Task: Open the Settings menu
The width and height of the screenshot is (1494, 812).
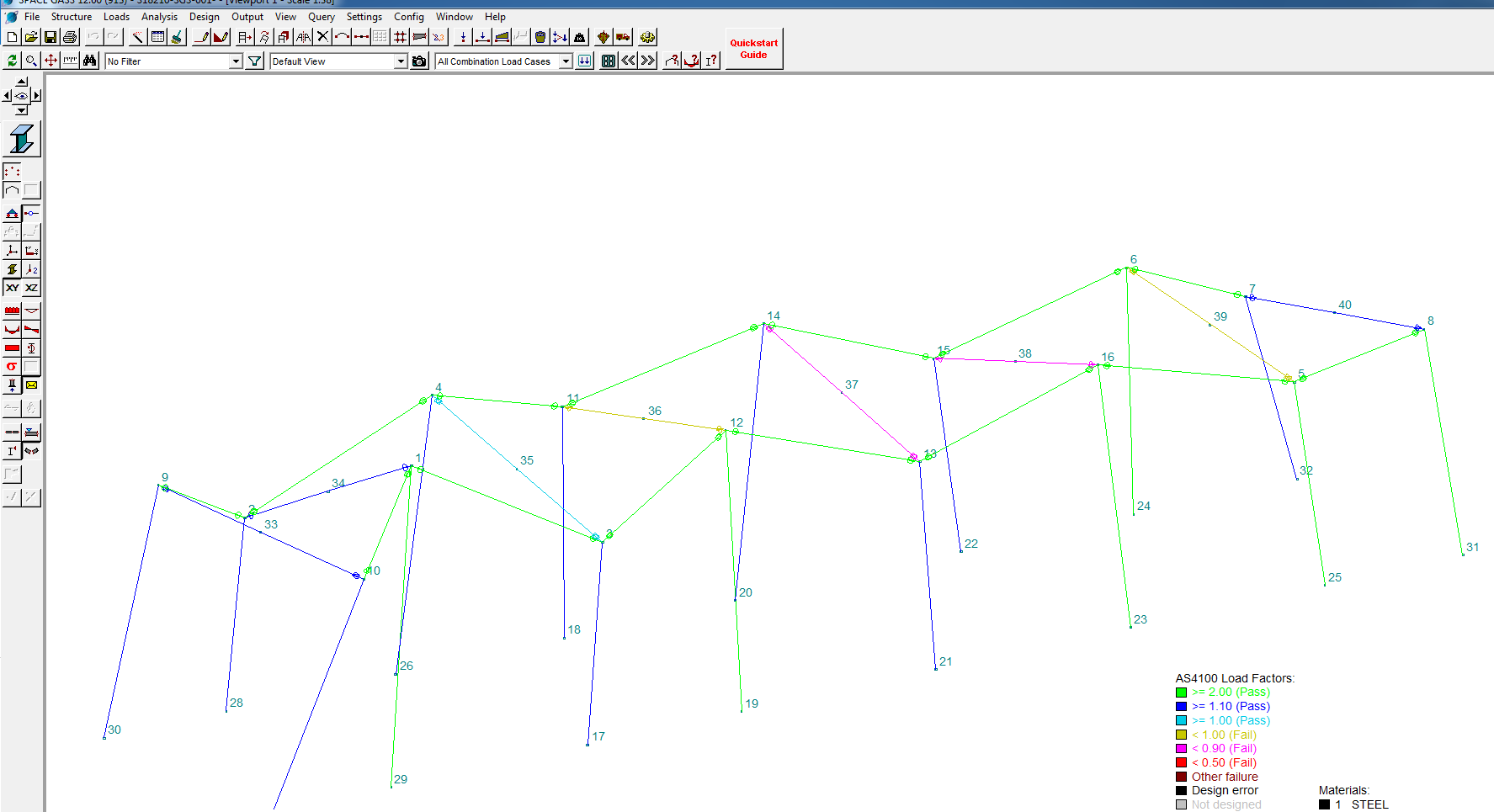Action: tap(364, 17)
